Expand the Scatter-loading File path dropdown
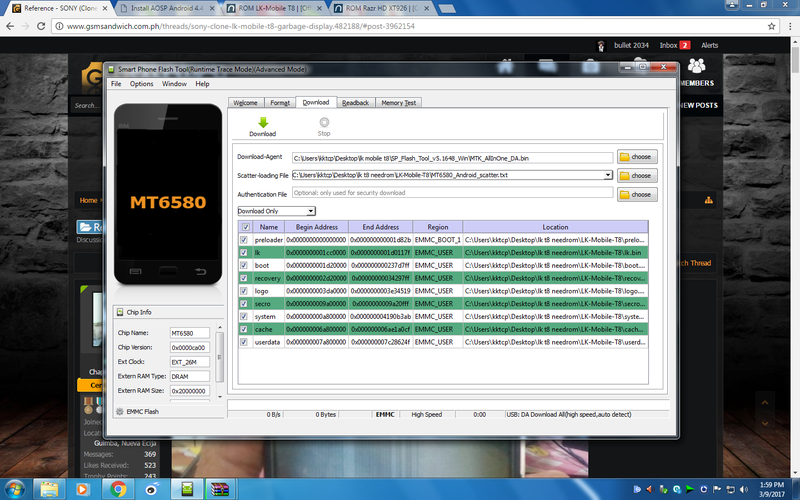Screen dimensions: 800x500 point(608,175)
